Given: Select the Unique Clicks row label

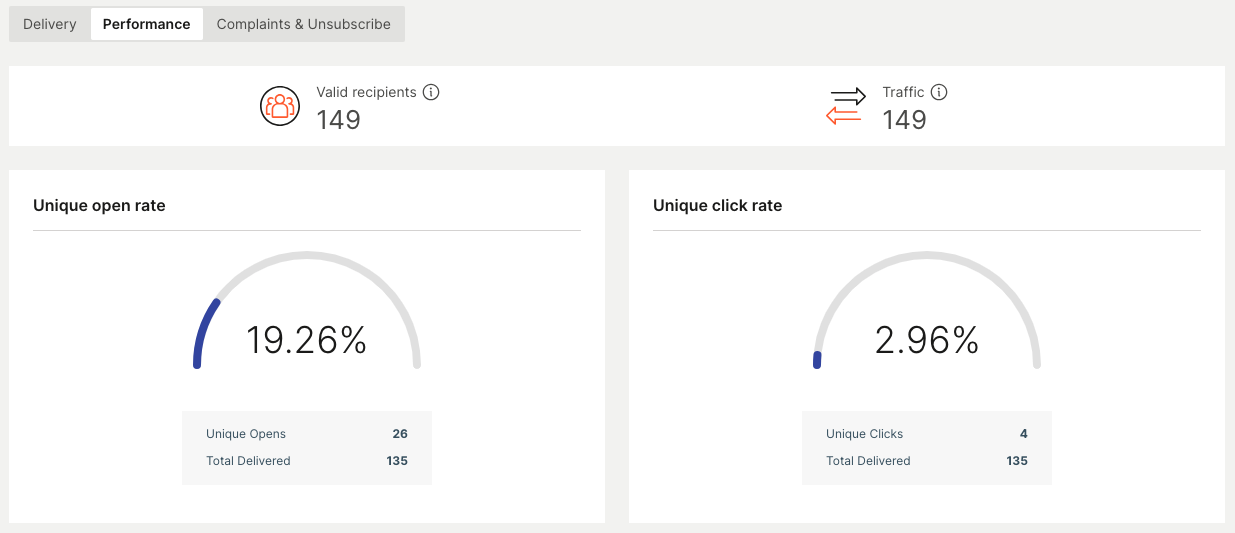Looking at the screenshot, I should click(864, 434).
